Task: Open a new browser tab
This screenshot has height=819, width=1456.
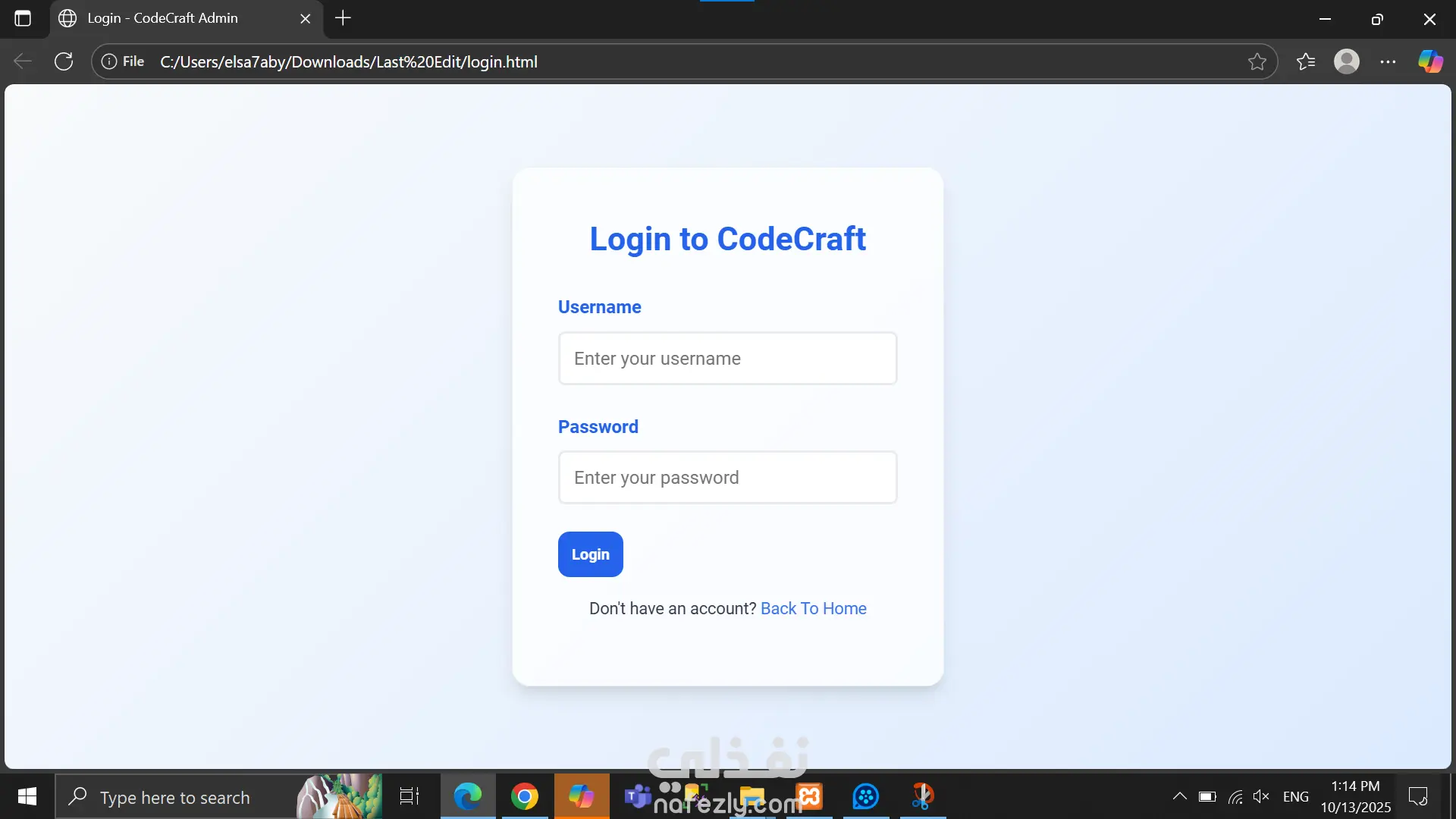Action: coord(343,18)
